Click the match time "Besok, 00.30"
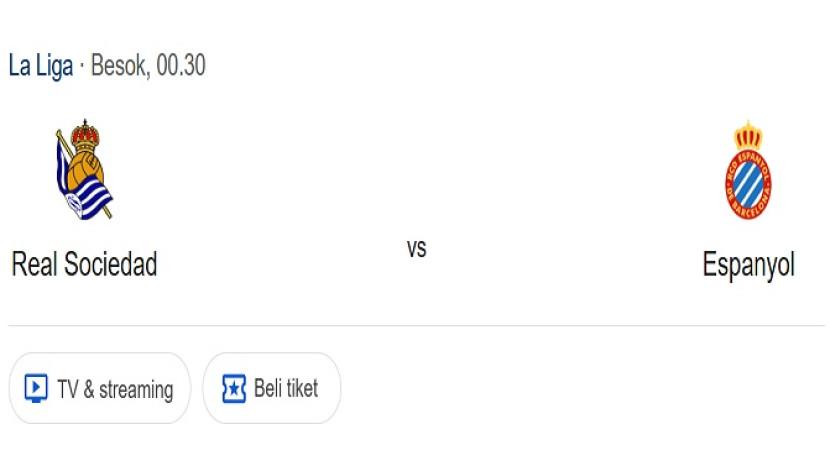 (148, 66)
